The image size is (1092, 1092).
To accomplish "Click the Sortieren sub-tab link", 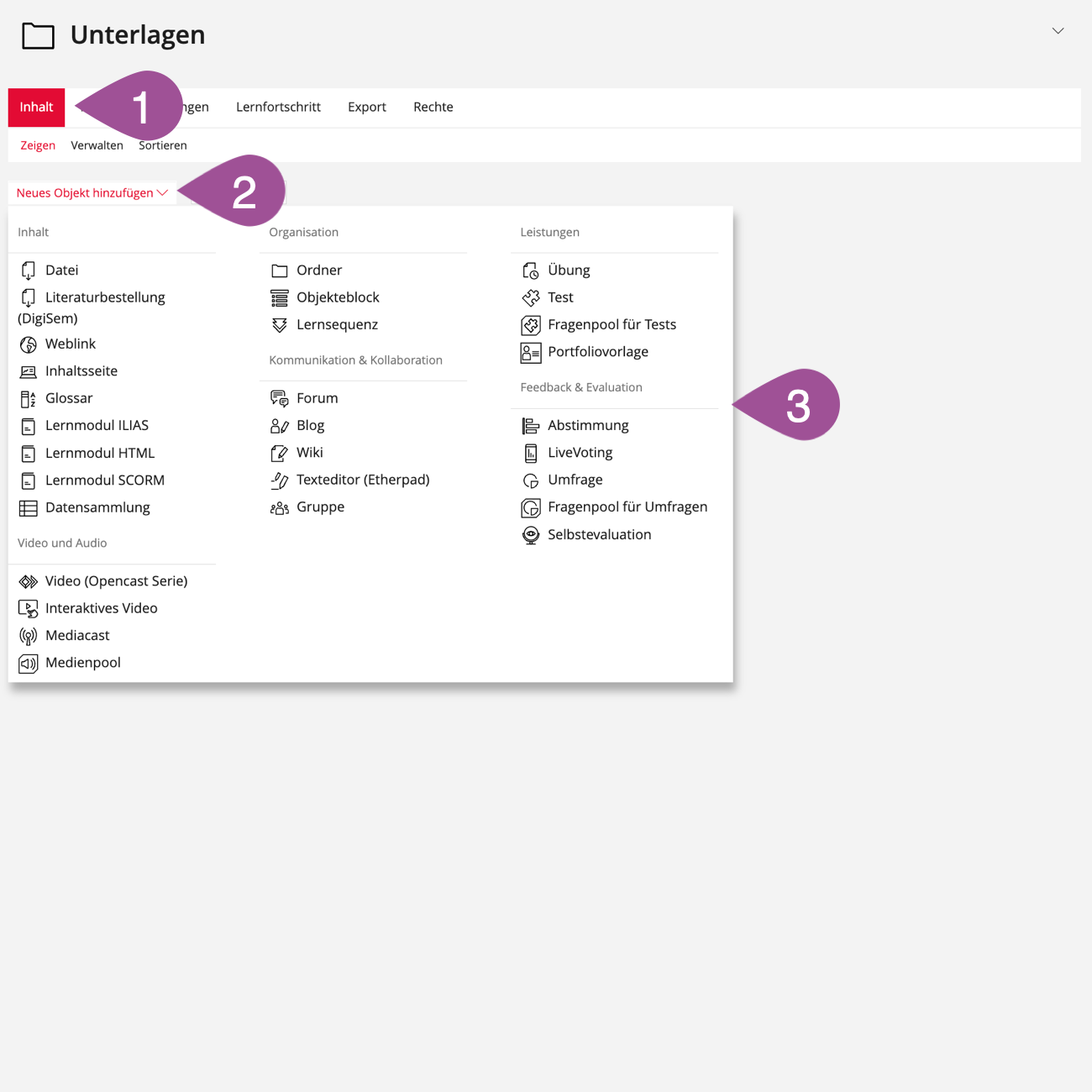I will (163, 145).
